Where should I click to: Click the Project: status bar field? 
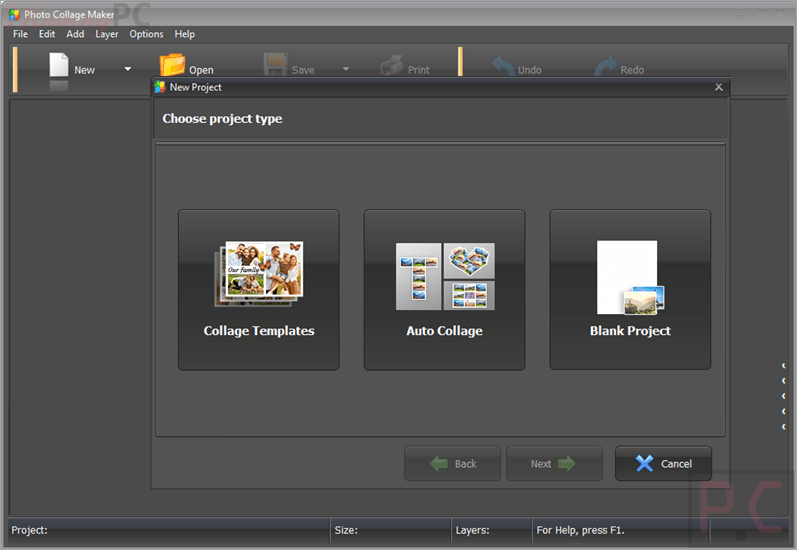169,530
